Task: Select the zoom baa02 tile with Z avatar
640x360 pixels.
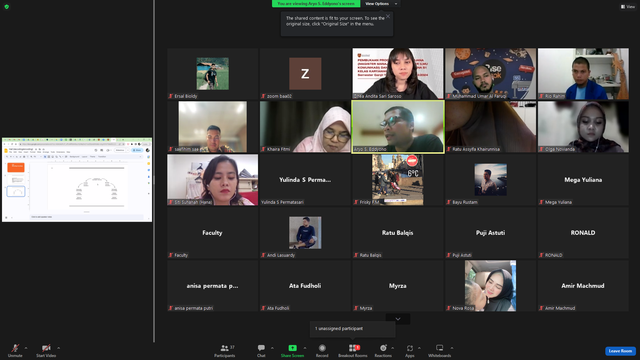Action: coord(305,73)
